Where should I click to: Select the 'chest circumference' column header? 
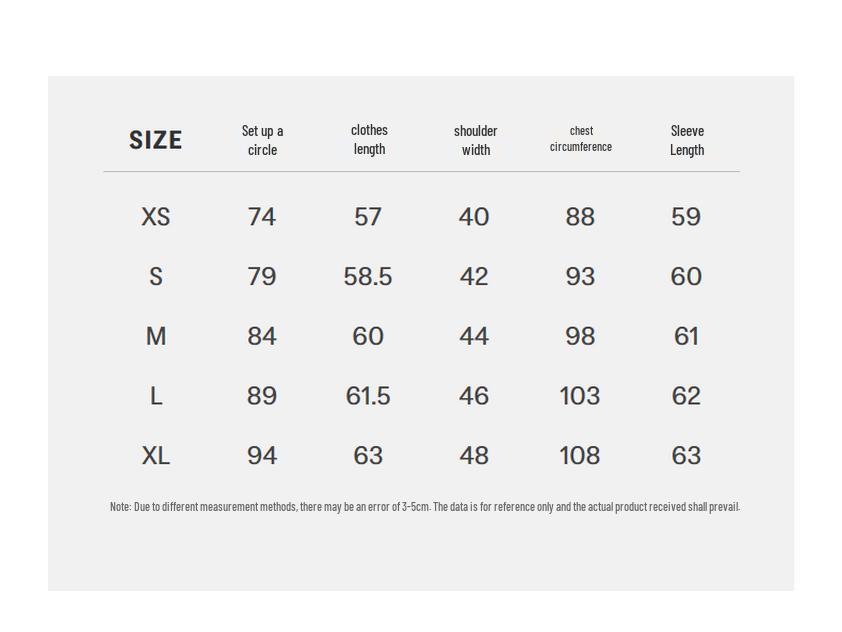[581, 138]
